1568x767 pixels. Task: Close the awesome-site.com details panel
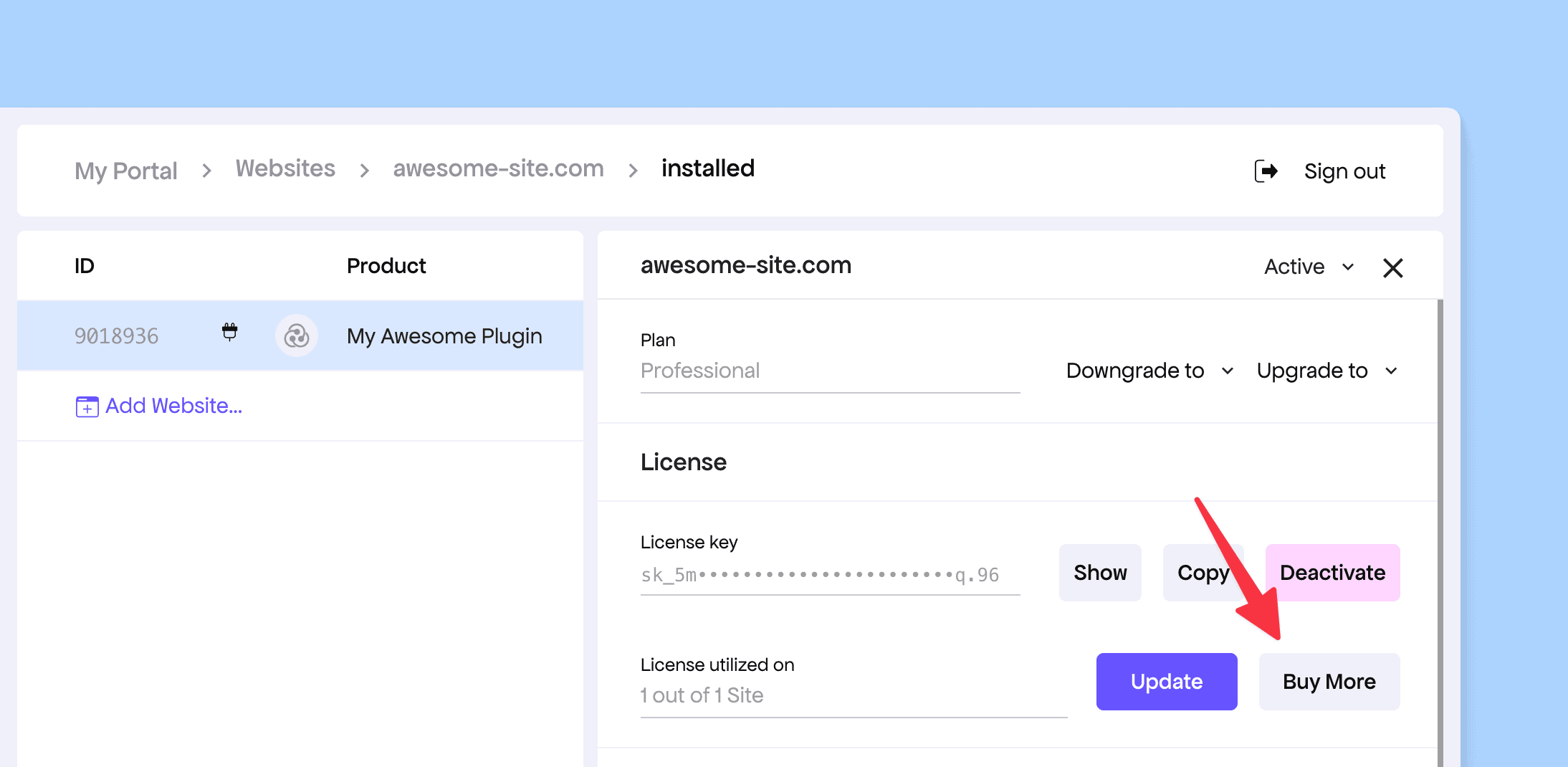click(1392, 268)
